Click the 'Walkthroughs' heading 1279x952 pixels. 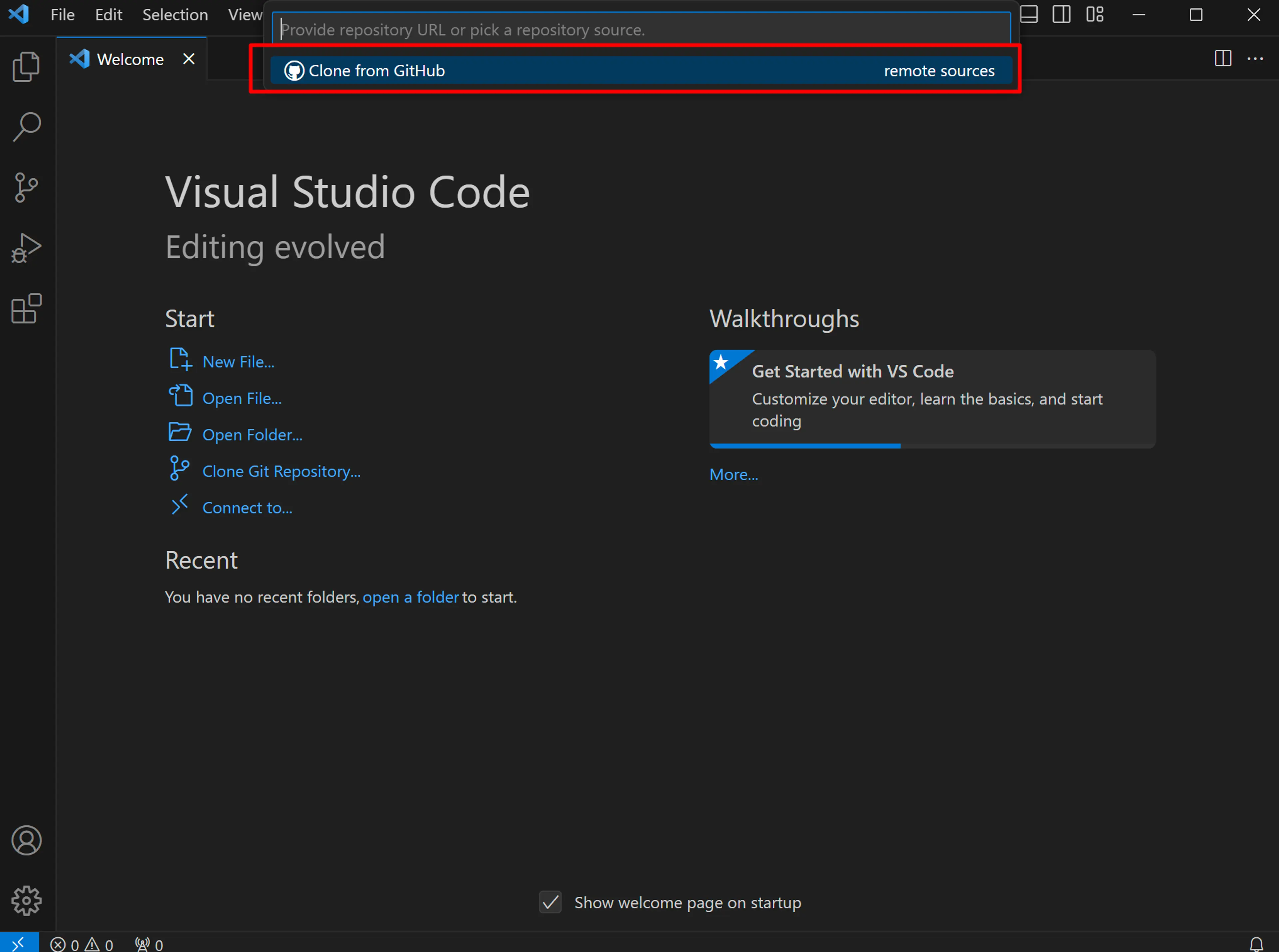tap(784, 319)
